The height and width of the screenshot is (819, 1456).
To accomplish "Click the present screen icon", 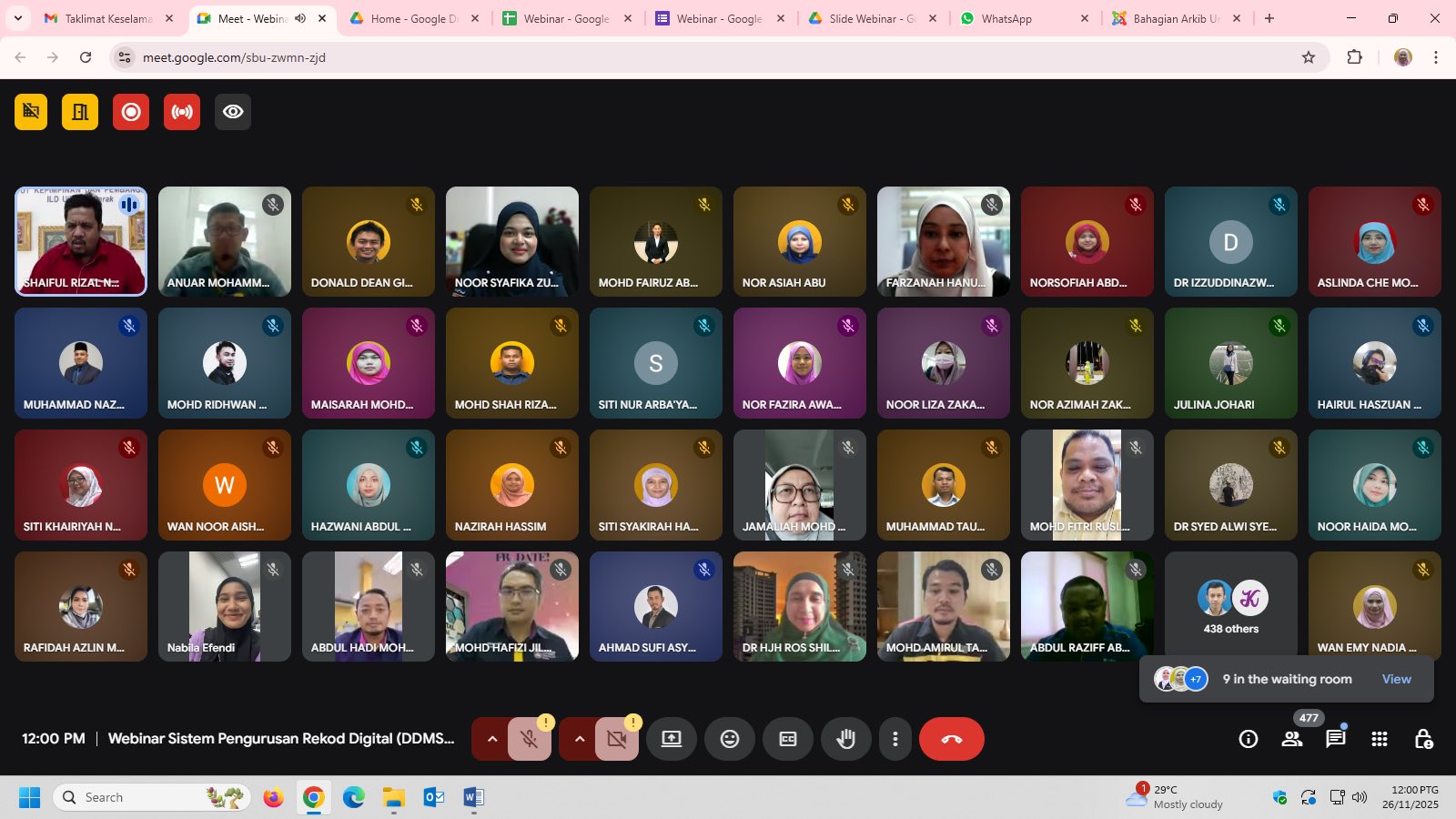I will [x=671, y=739].
